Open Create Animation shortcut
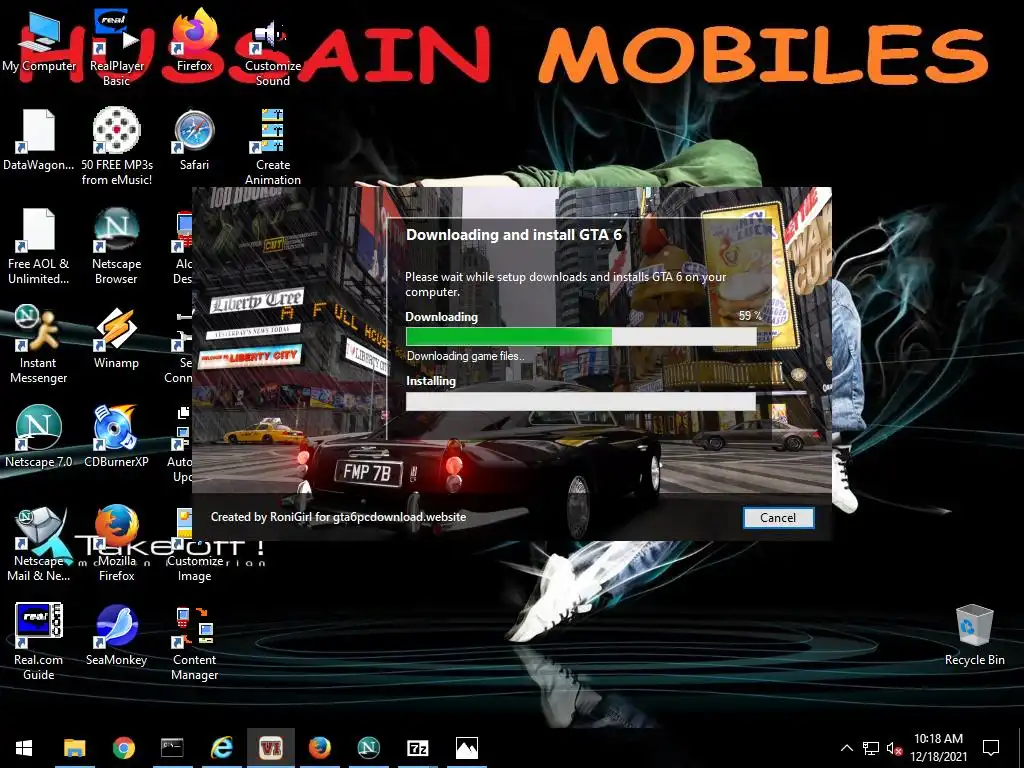 272,146
